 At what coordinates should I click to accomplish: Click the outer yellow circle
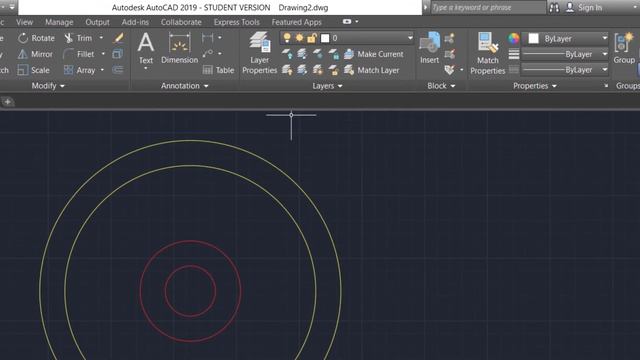tap(190, 140)
